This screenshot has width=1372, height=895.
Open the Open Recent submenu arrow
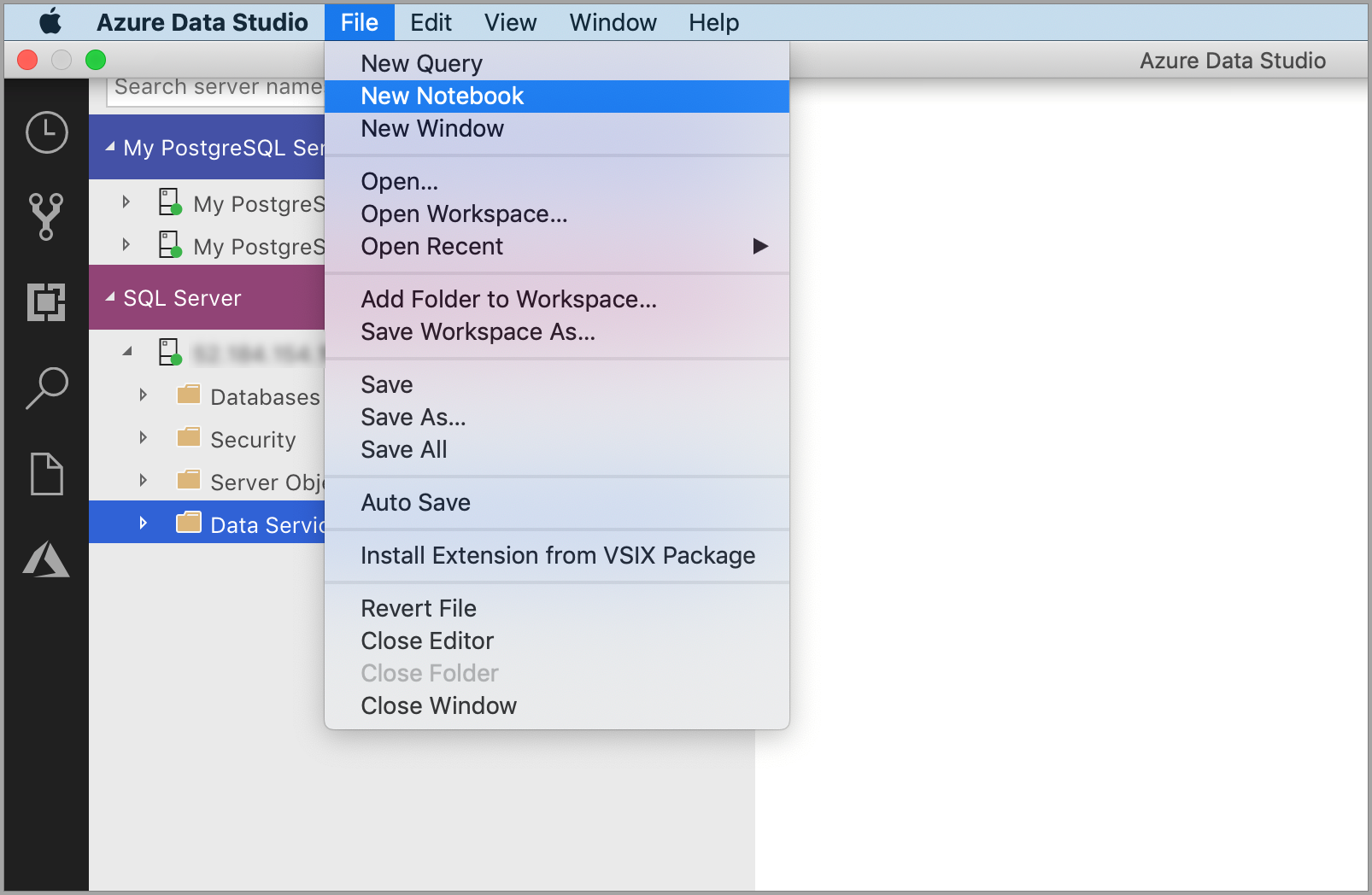[x=760, y=247]
